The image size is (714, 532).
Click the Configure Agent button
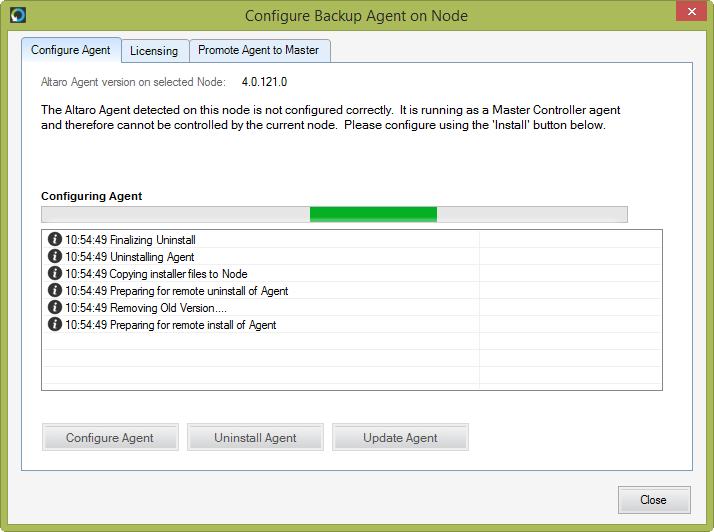tap(110, 437)
